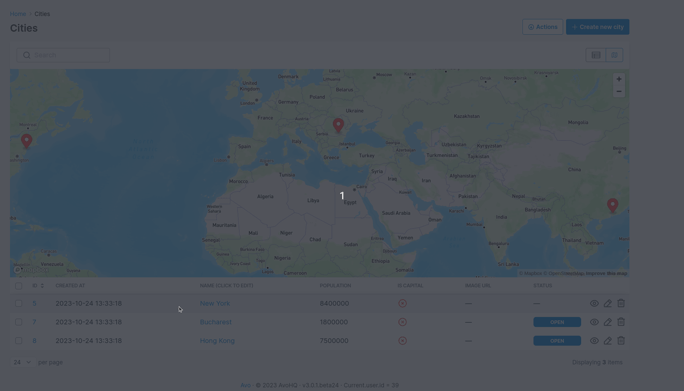This screenshot has width=684, height=391.
Task: Click the New York is-capital status icon
Action: pos(403,303)
